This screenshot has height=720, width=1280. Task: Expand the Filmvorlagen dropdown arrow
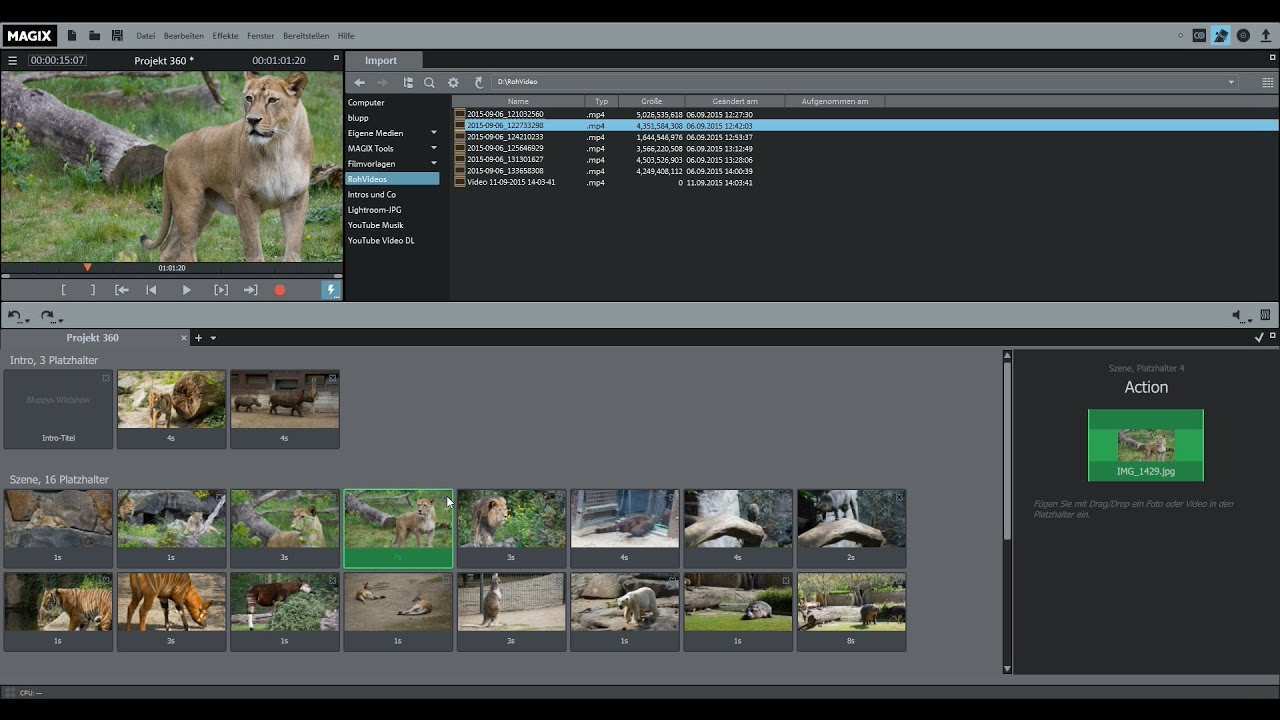click(434, 164)
